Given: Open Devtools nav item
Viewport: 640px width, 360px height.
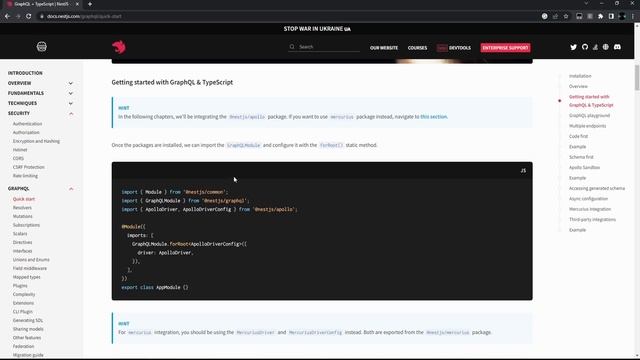Looking at the screenshot, I should [x=454, y=48].
